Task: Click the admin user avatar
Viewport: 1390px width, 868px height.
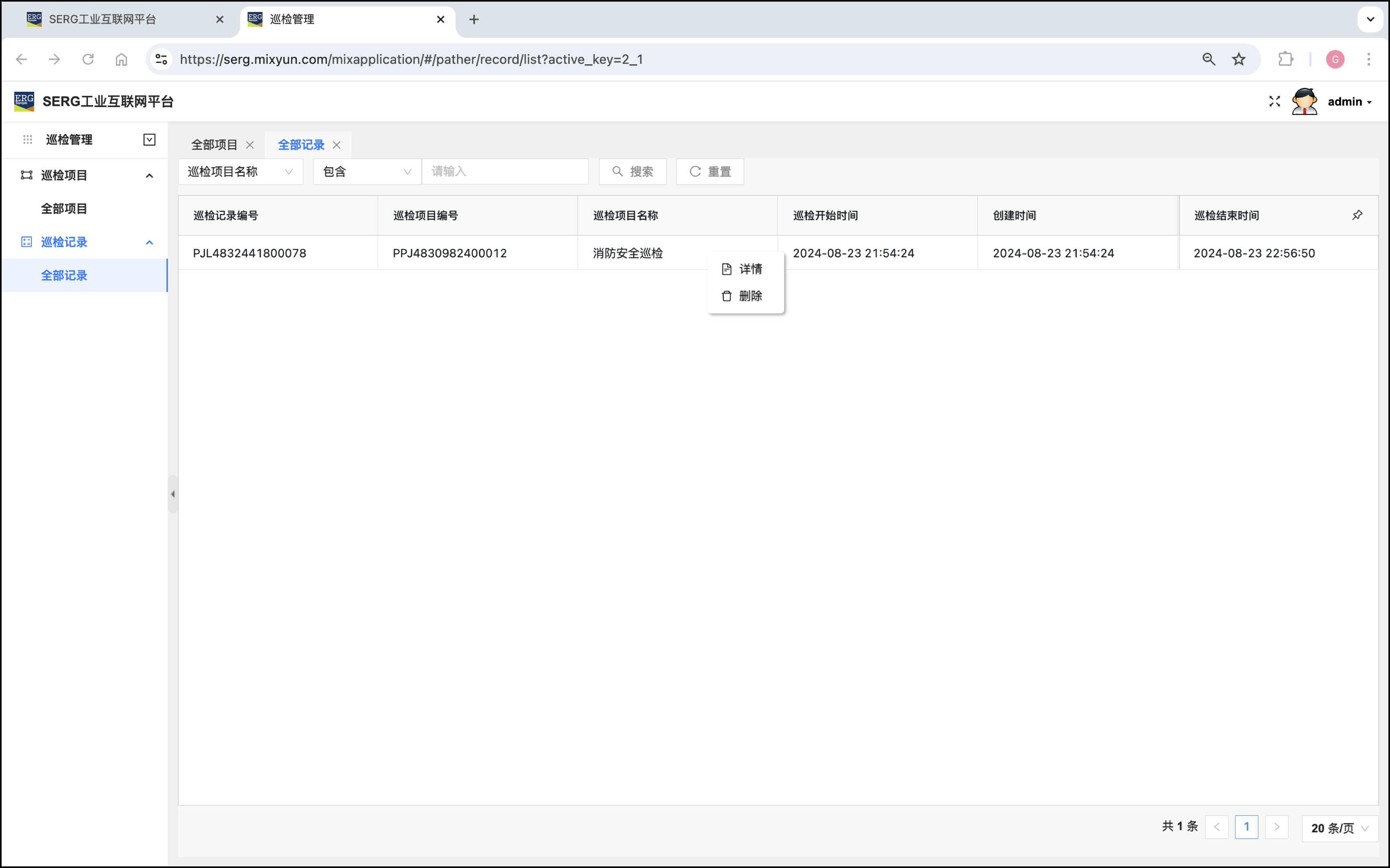Action: (1304, 101)
